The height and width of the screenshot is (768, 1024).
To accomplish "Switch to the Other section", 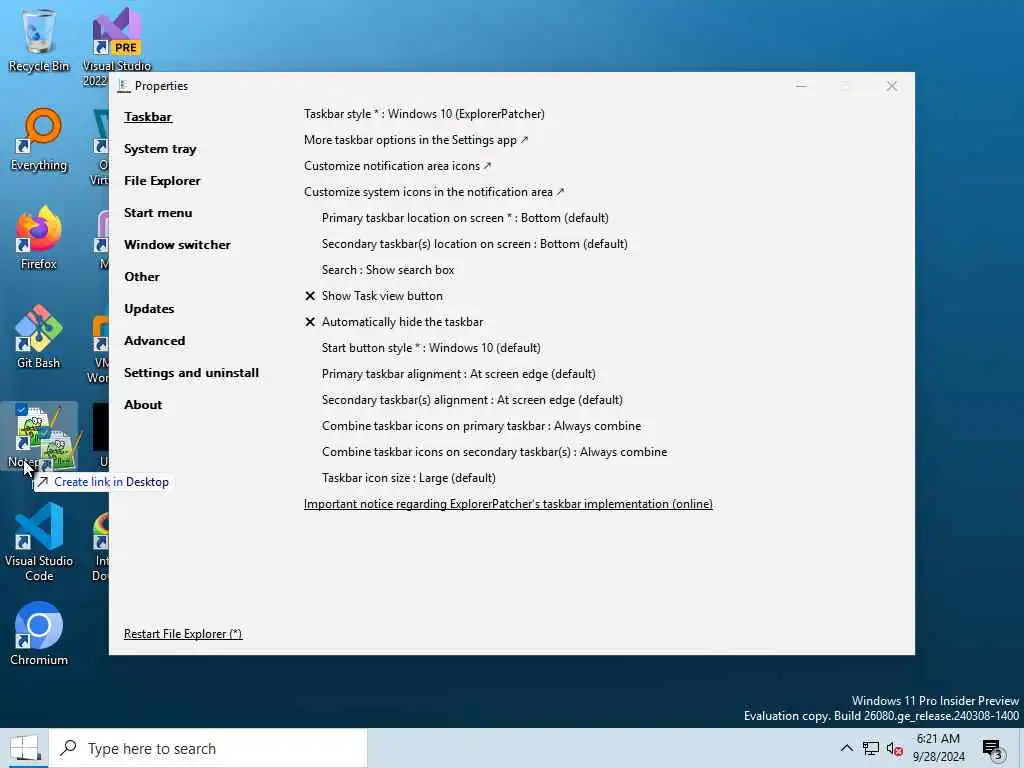I will pyautogui.click(x=142, y=277).
